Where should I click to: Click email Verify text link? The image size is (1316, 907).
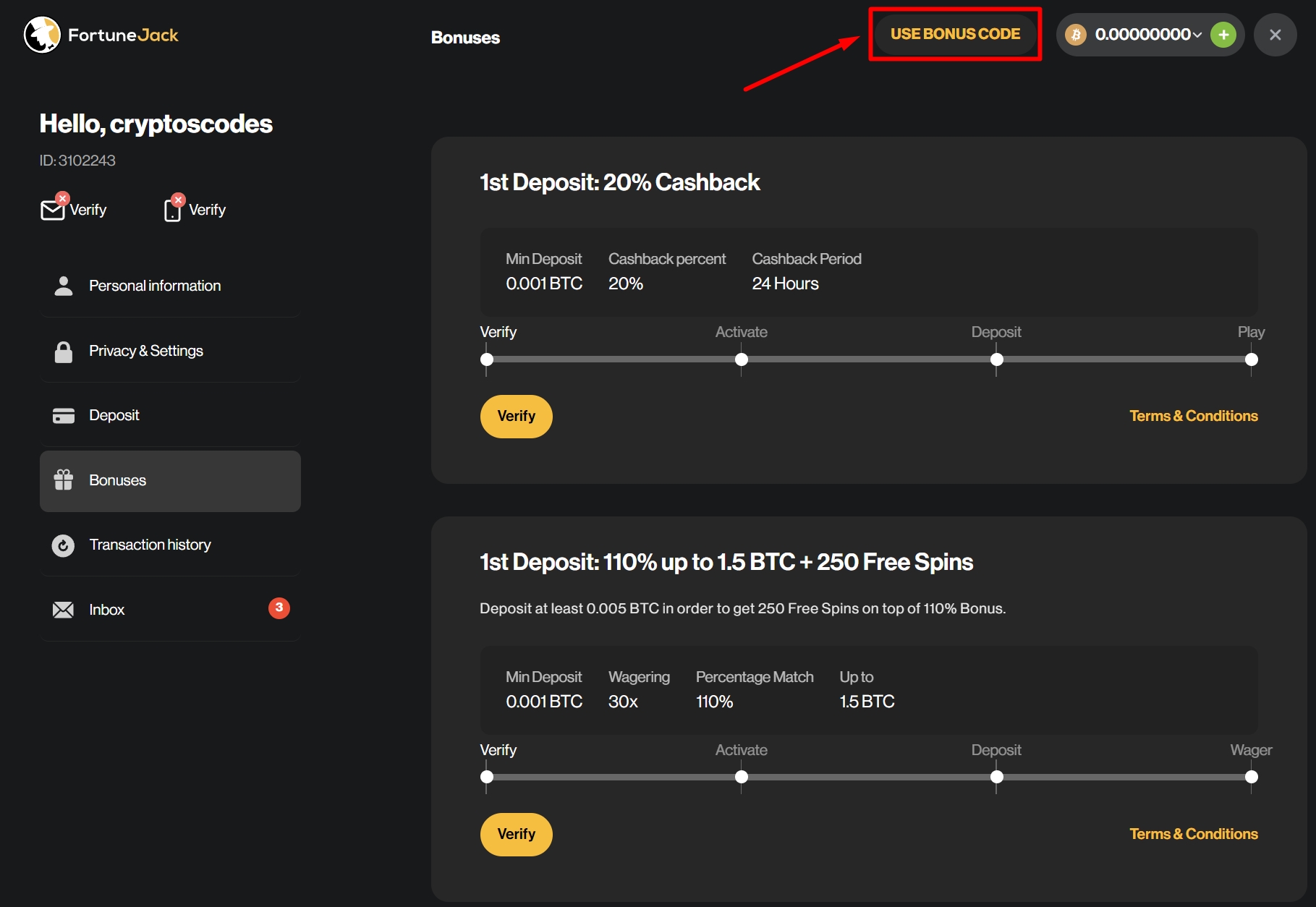pos(88,210)
